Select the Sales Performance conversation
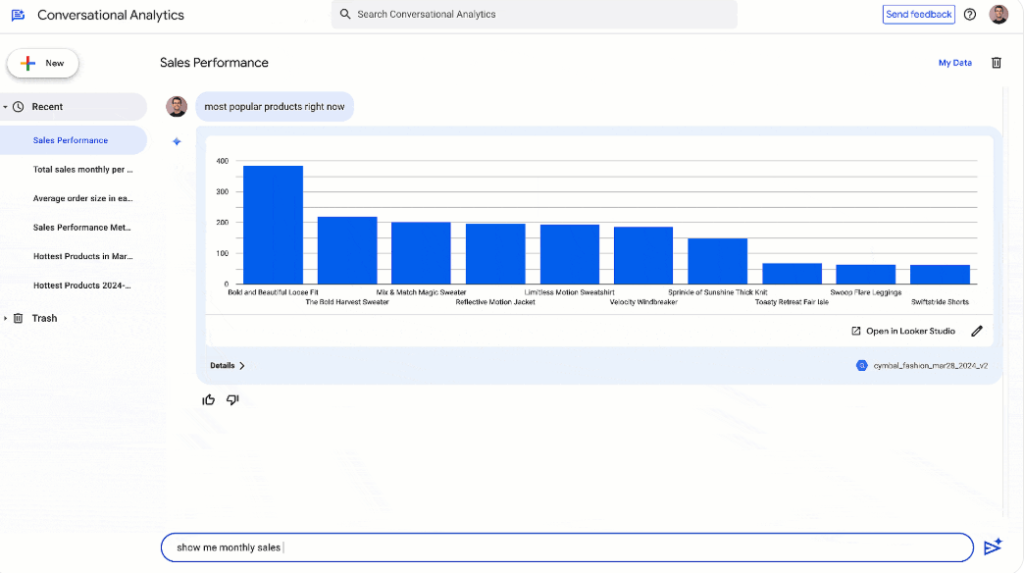Image resolution: width=1024 pixels, height=573 pixels. (73, 140)
